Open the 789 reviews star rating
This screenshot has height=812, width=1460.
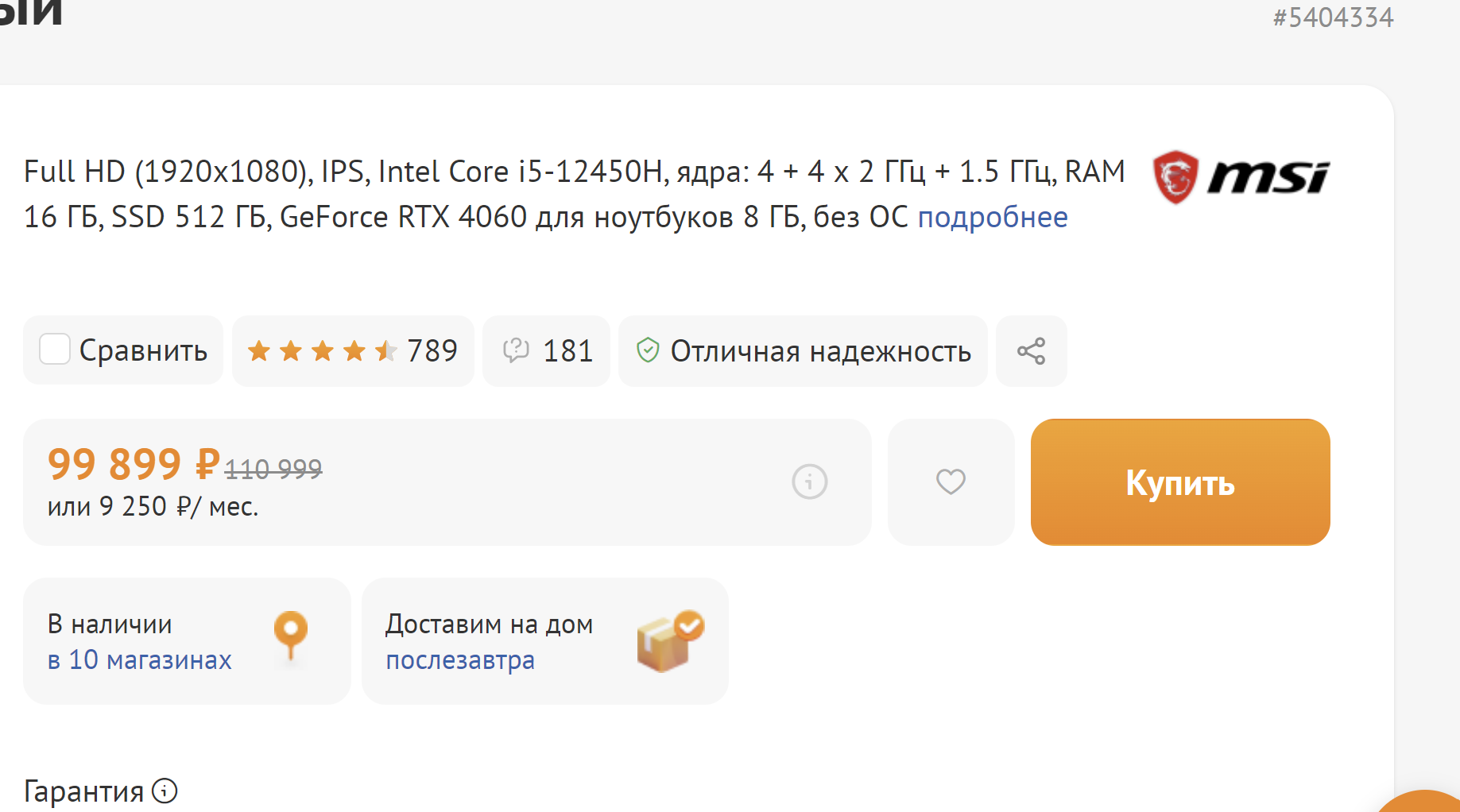(x=352, y=350)
